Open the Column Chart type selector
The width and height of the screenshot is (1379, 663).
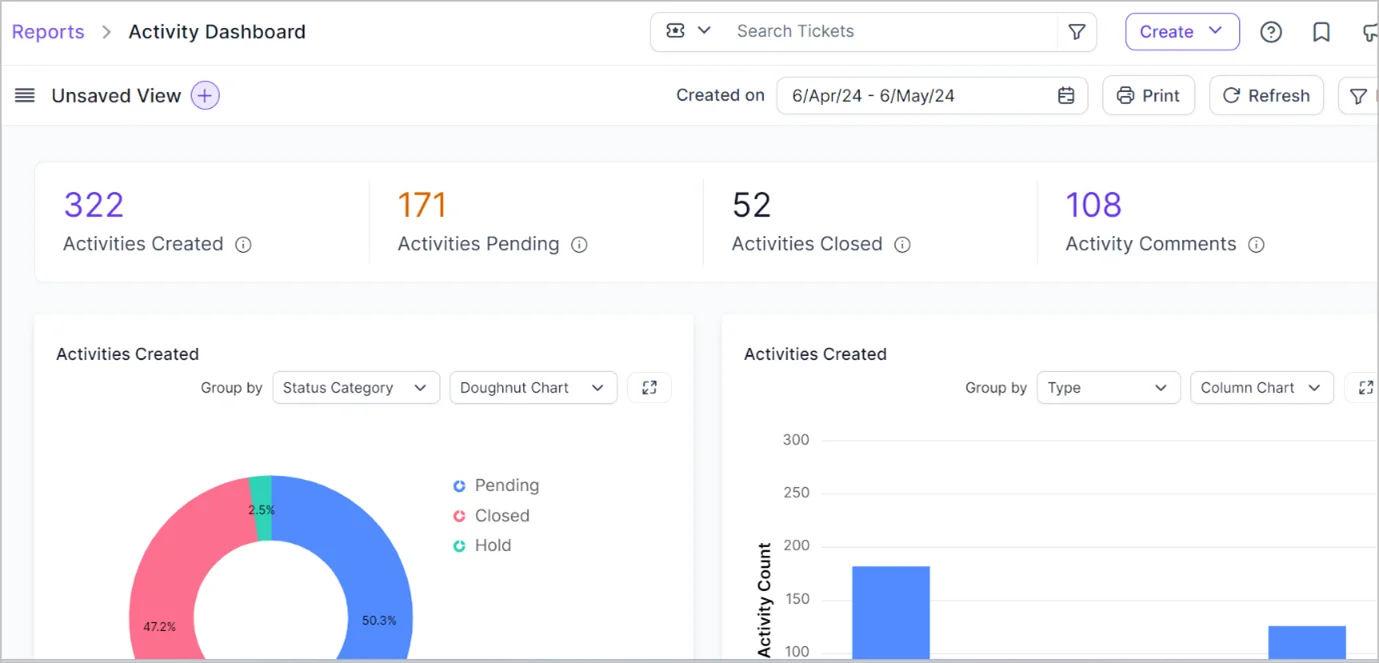click(1262, 387)
